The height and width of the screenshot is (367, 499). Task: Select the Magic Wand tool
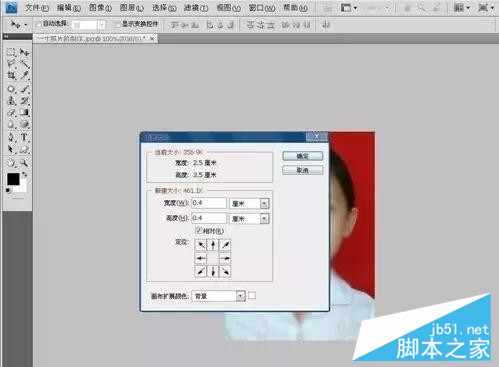point(24,64)
